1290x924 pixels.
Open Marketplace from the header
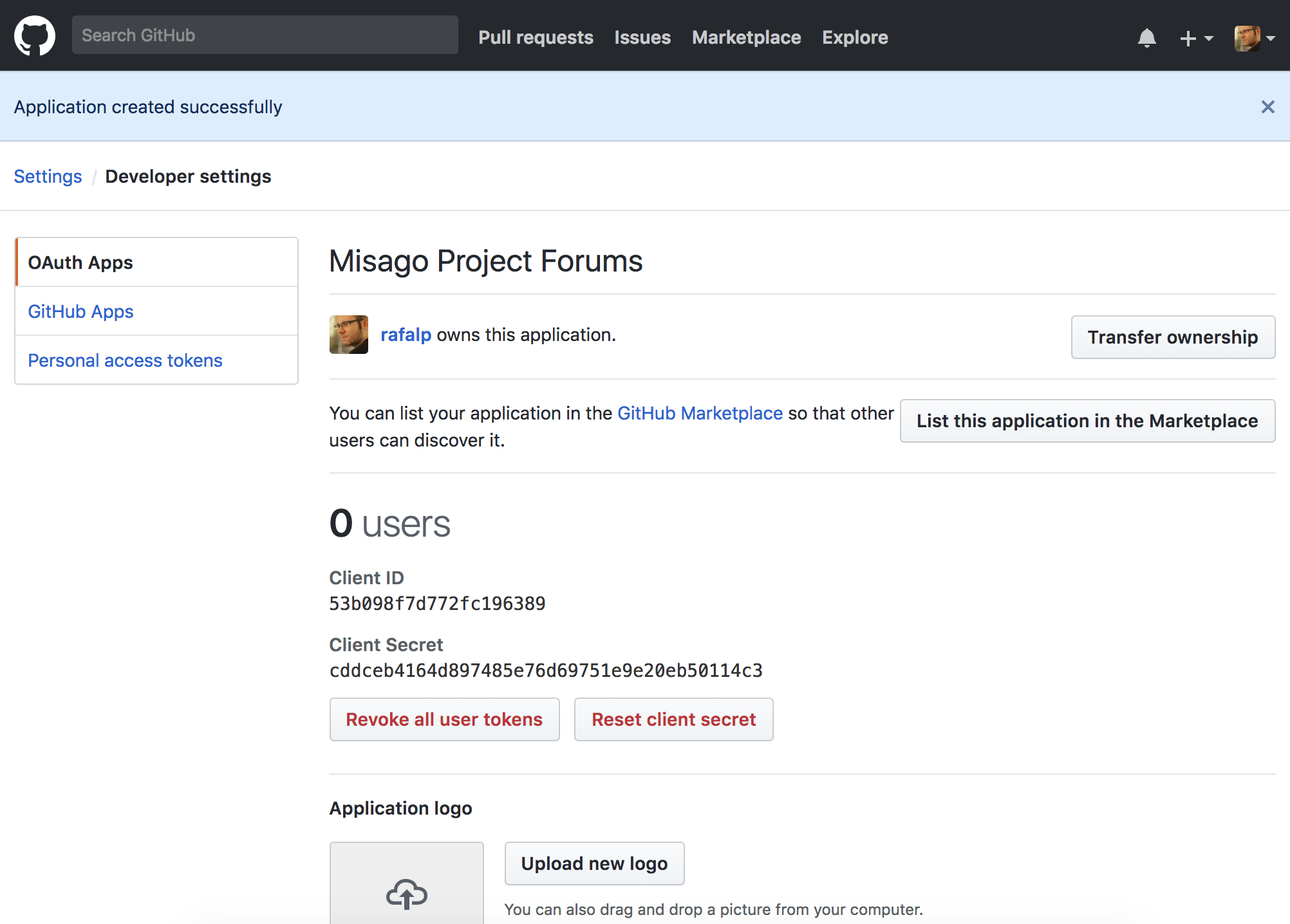point(746,37)
